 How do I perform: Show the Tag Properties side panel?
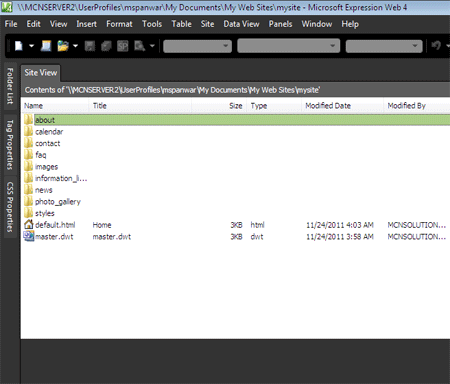pos(10,144)
